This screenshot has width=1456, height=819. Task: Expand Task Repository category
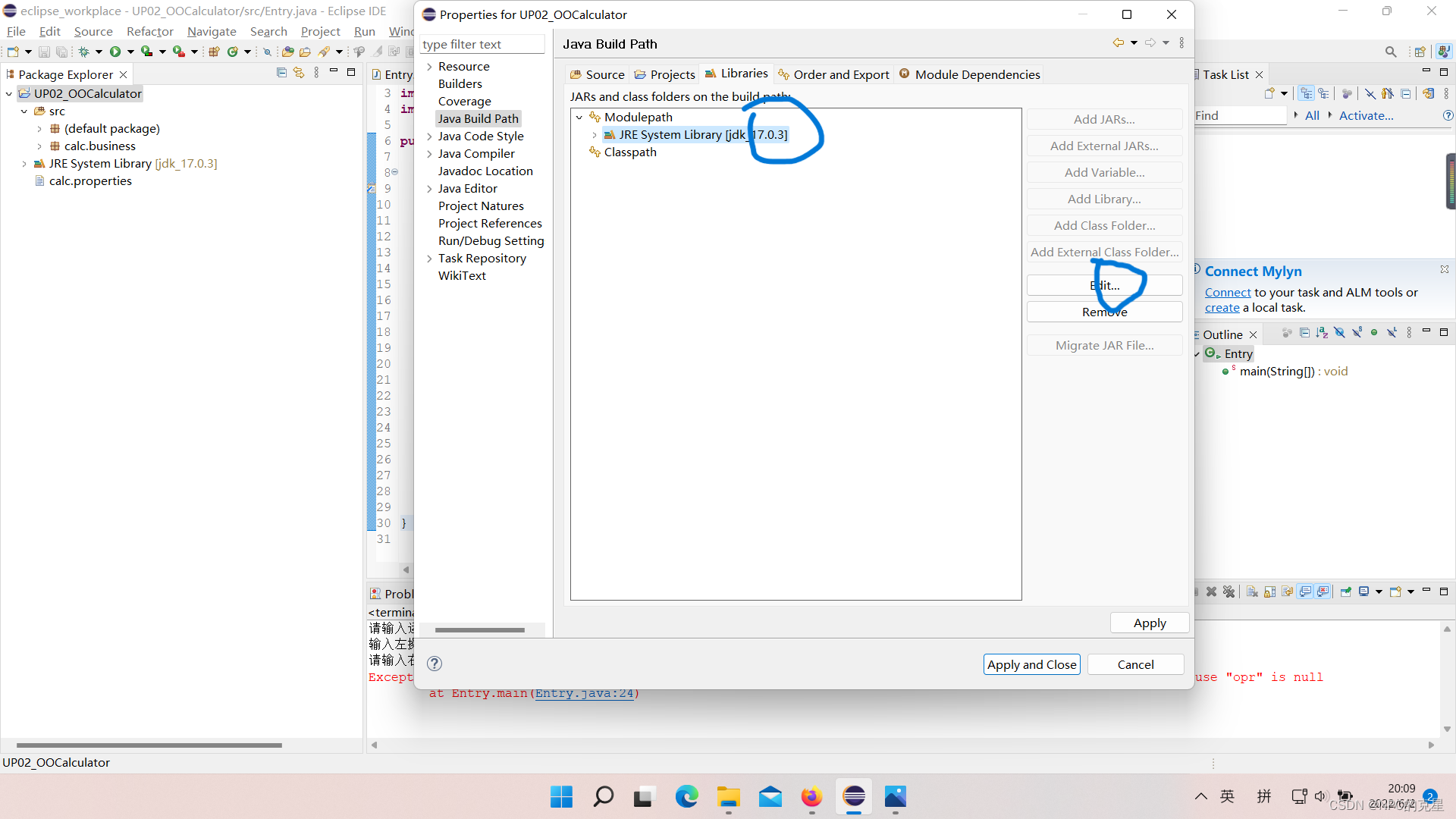point(429,259)
